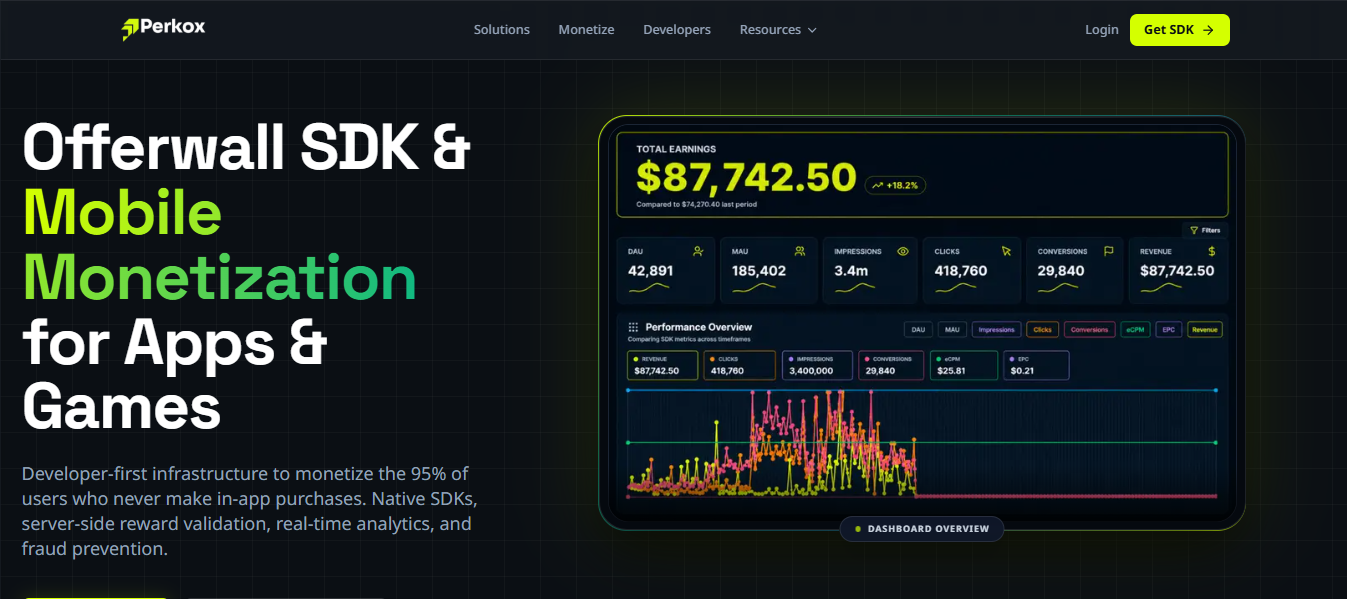Toggle the DAU chip in Performance Overview
The image size is (1347, 599).
pyautogui.click(x=918, y=329)
